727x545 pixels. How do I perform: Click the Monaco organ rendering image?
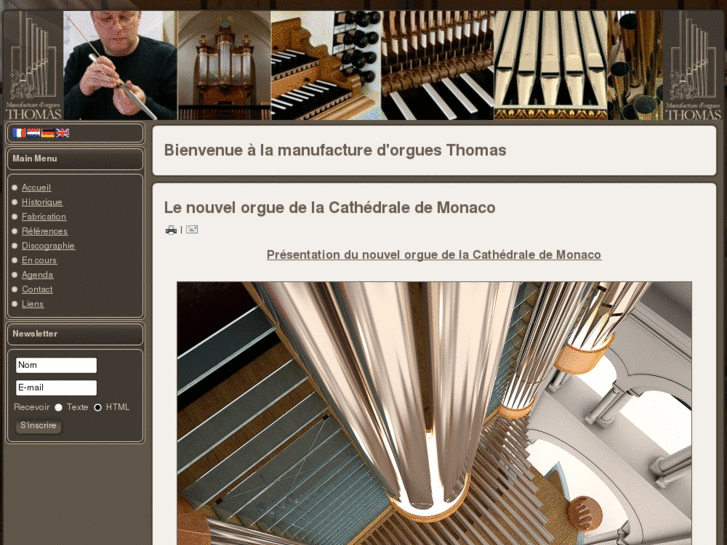coord(434,413)
